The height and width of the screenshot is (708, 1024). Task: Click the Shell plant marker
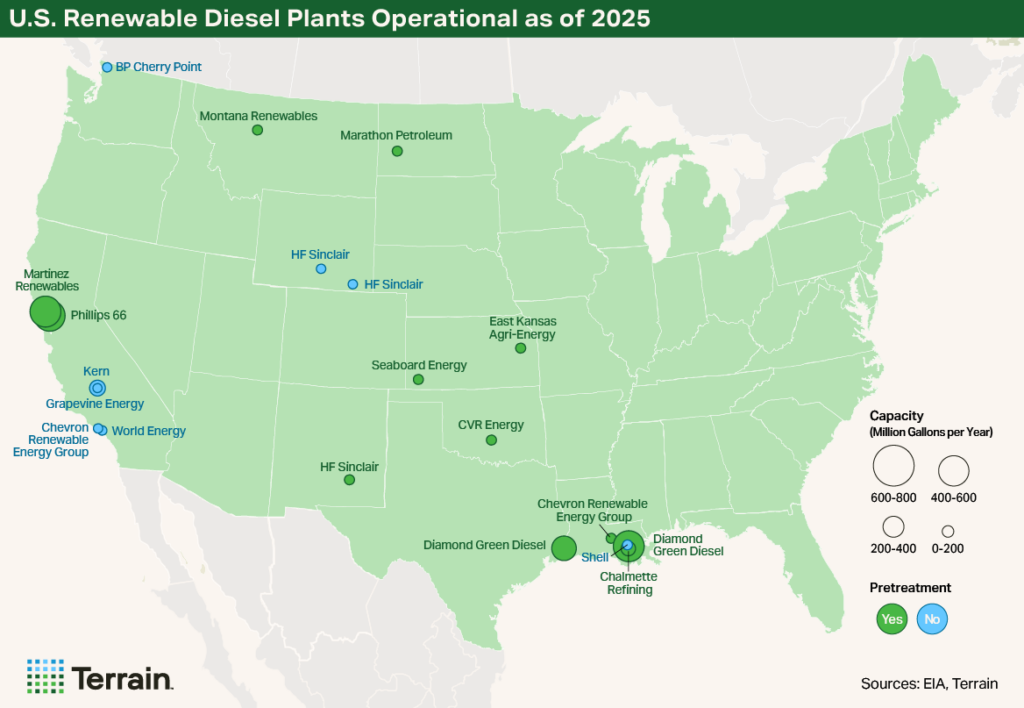coord(626,544)
